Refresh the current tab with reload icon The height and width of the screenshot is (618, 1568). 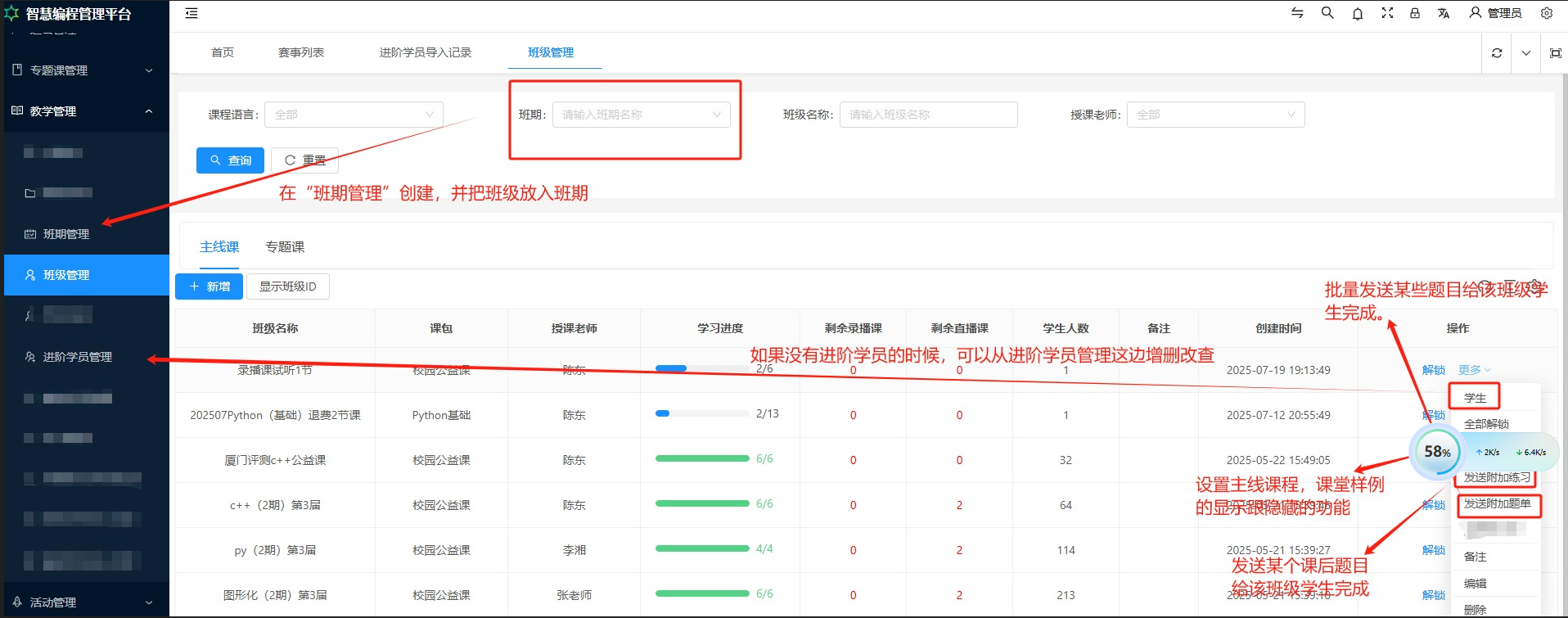click(x=1497, y=53)
